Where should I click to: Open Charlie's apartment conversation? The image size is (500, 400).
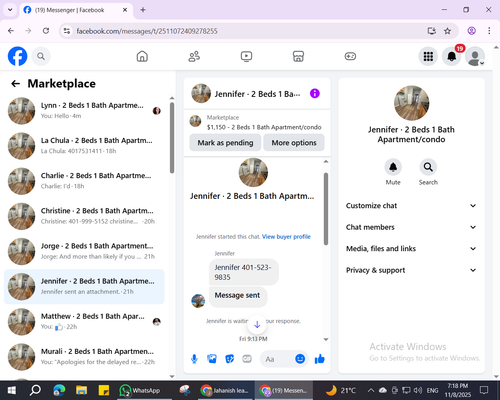click(x=84, y=181)
